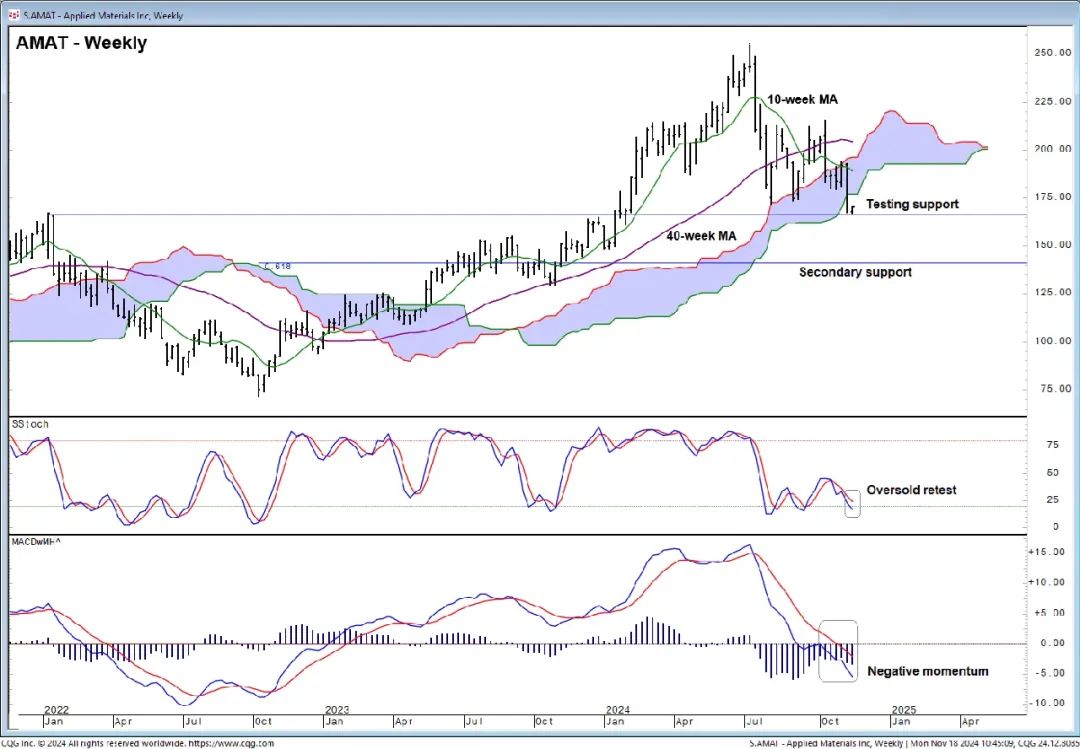Click the 'Secondary support' label
The height and width of the screenshot is (749, 1080).
click(x=855, y=272)
